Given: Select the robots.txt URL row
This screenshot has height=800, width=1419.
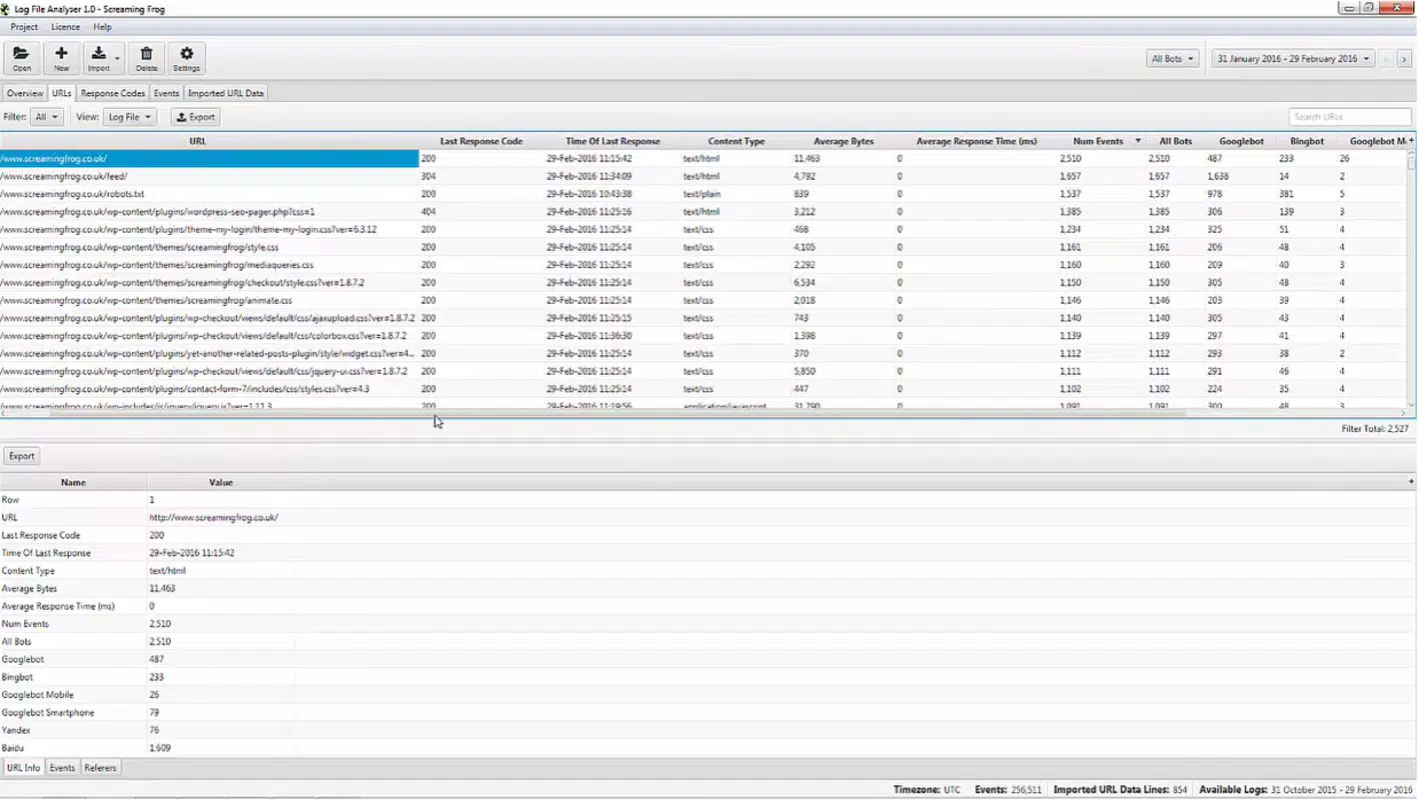Looking at the screenshot, I should tap(703, 194).
